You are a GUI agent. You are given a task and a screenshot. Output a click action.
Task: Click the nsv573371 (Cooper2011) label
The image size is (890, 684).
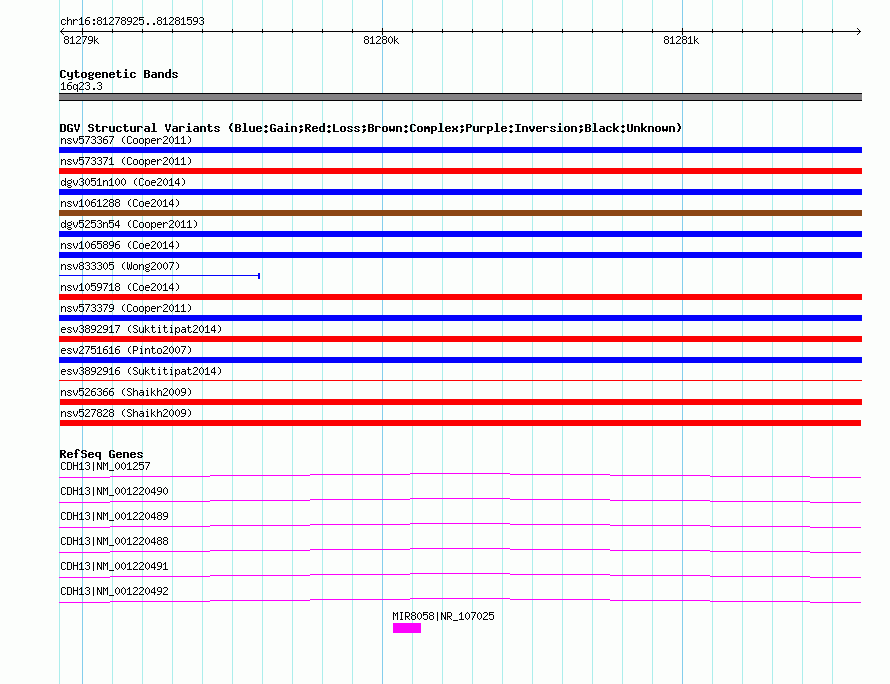126,161
